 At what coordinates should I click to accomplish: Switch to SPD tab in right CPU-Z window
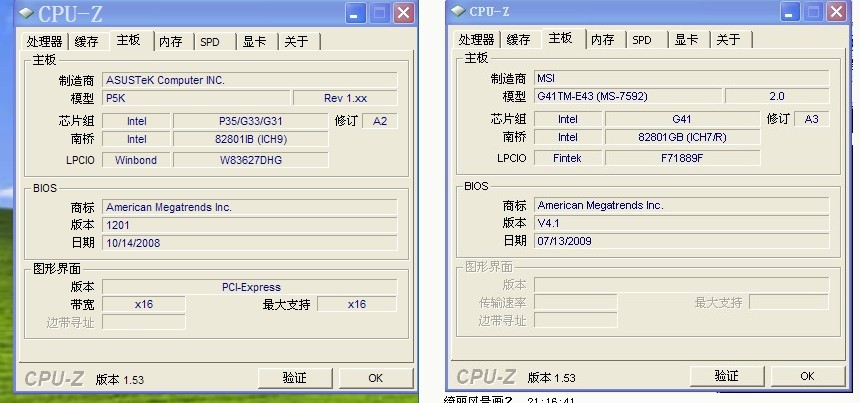click(642, 39)
